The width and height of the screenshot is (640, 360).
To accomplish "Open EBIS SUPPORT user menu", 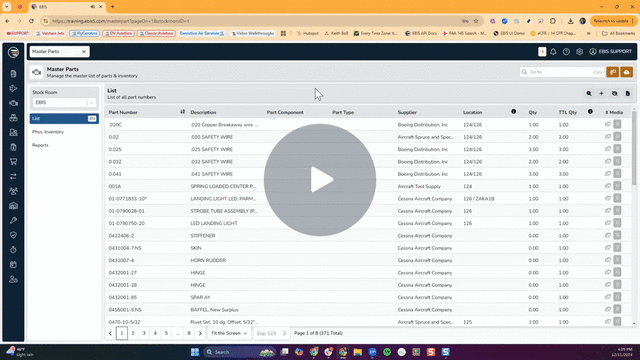I will pos(610,52).
